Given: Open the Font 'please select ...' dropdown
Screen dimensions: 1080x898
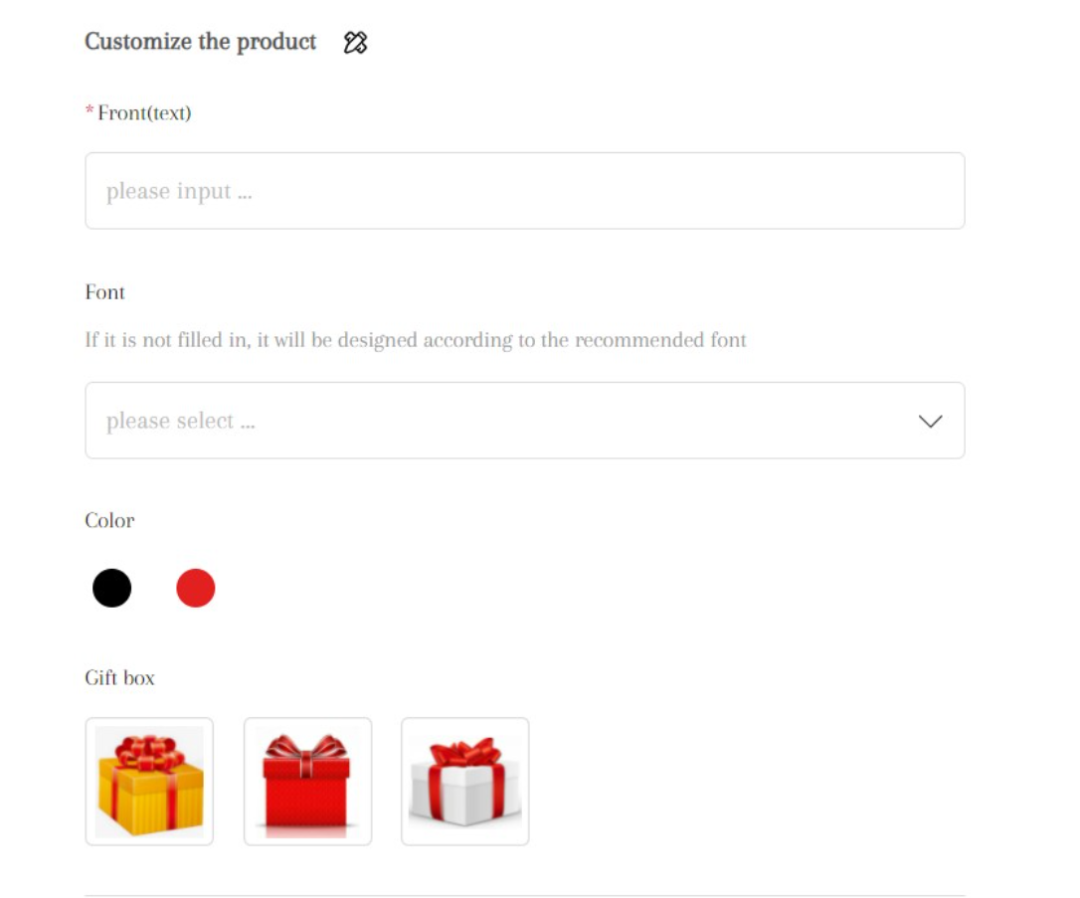Looking at the screenshot, I should [500, 421].
